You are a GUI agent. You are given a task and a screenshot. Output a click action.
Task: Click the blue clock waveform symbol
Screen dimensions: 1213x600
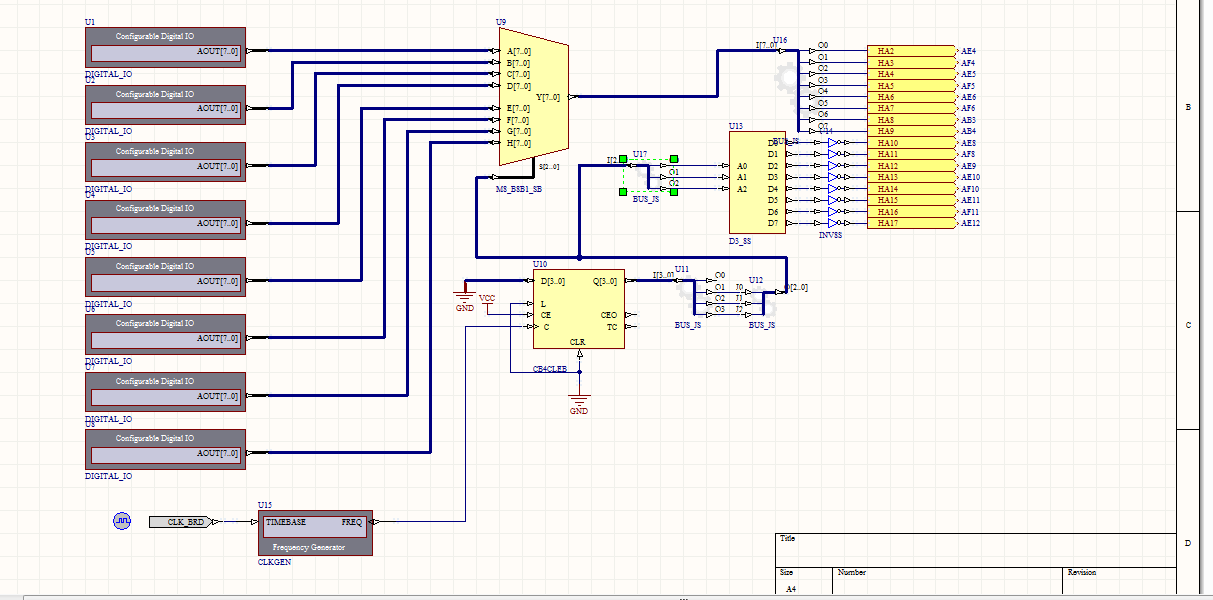pyautogui.click(x=121, y=521)
